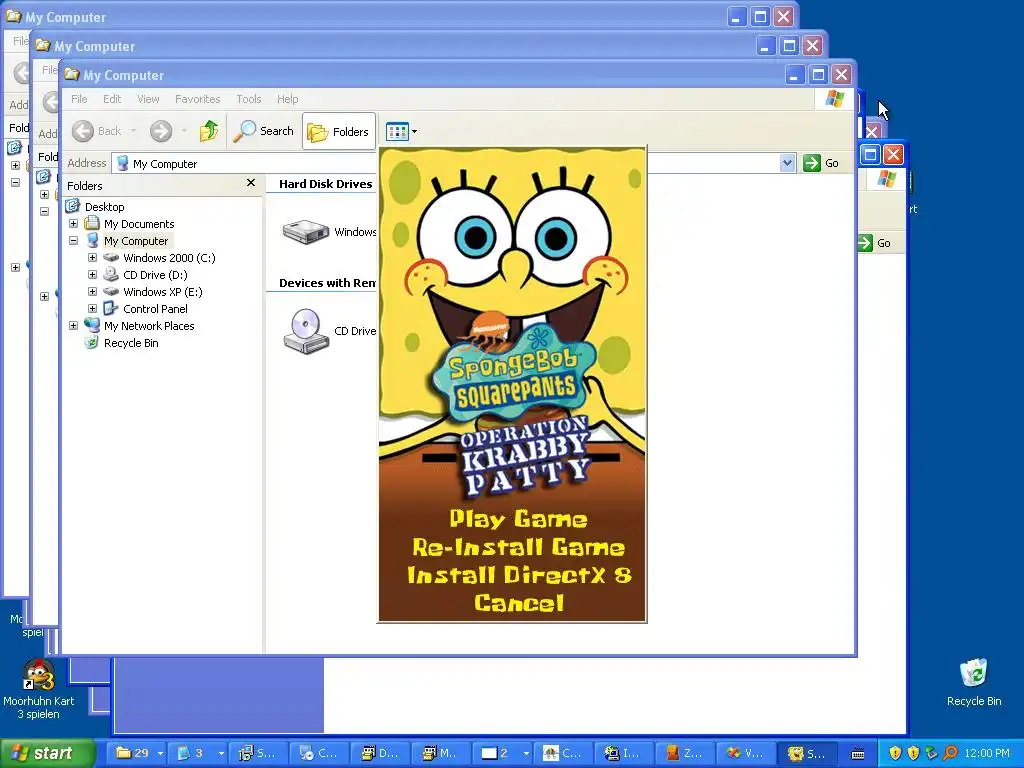Click the Back arrow in the front My Computer window

pyautogui.click(x=84, y=131)
